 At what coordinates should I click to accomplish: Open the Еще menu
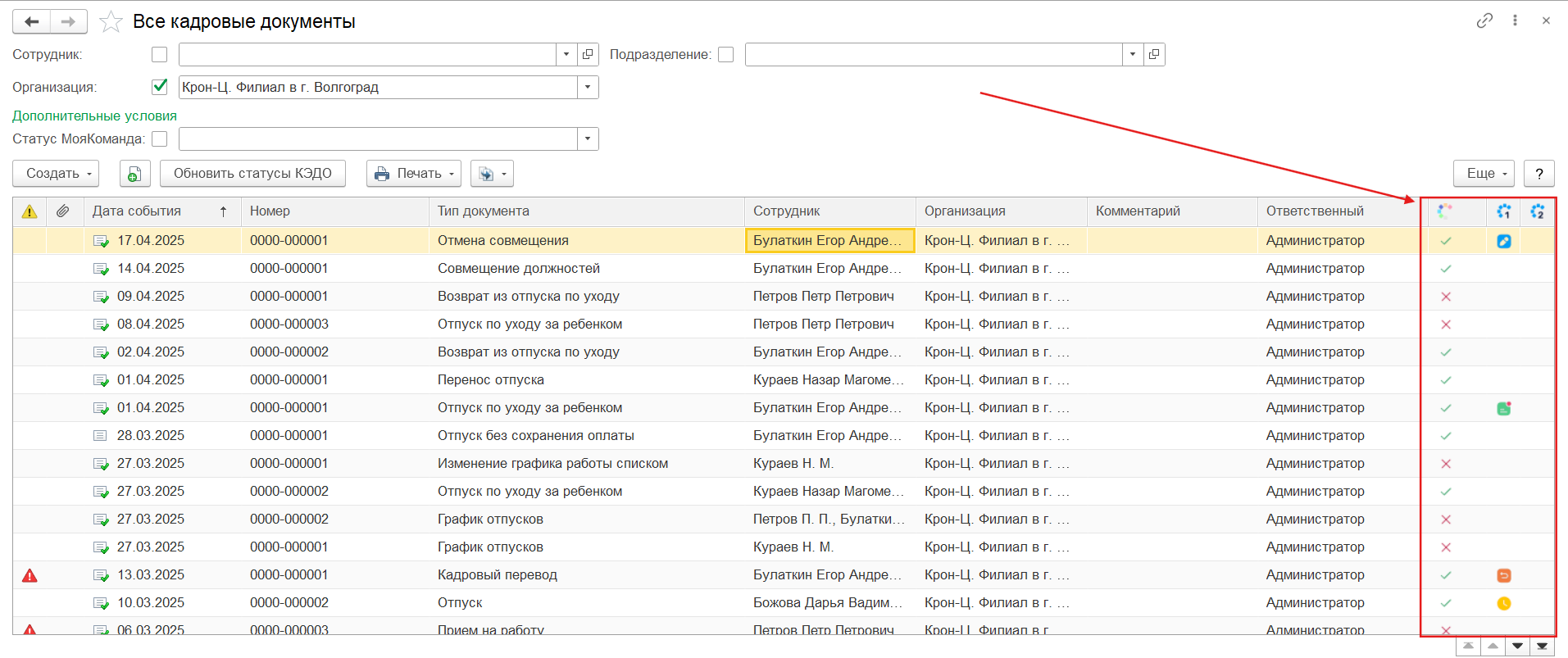pos(1484,174)
